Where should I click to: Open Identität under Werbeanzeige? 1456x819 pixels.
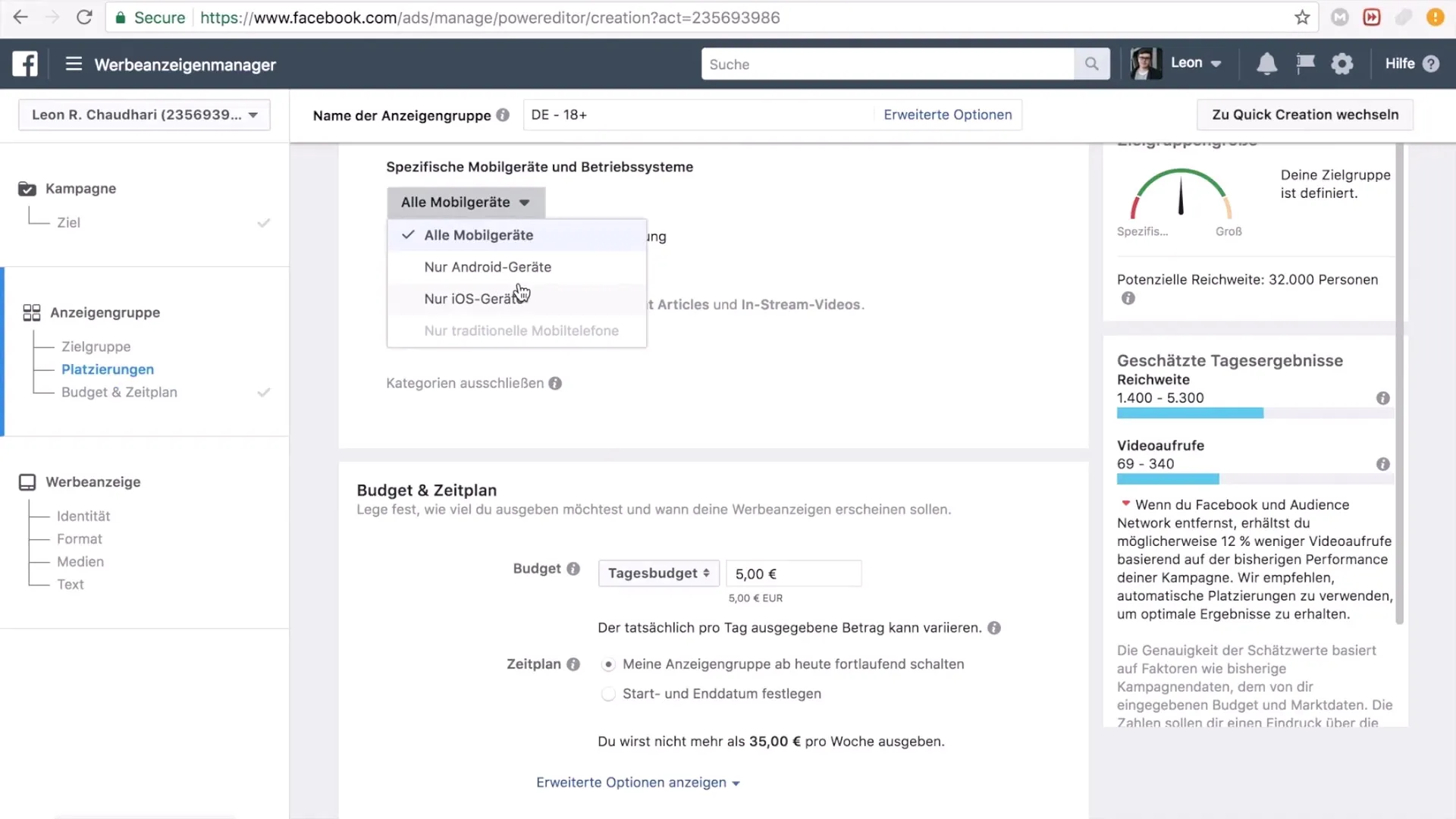pyautogui.click(x=83, y=516)
